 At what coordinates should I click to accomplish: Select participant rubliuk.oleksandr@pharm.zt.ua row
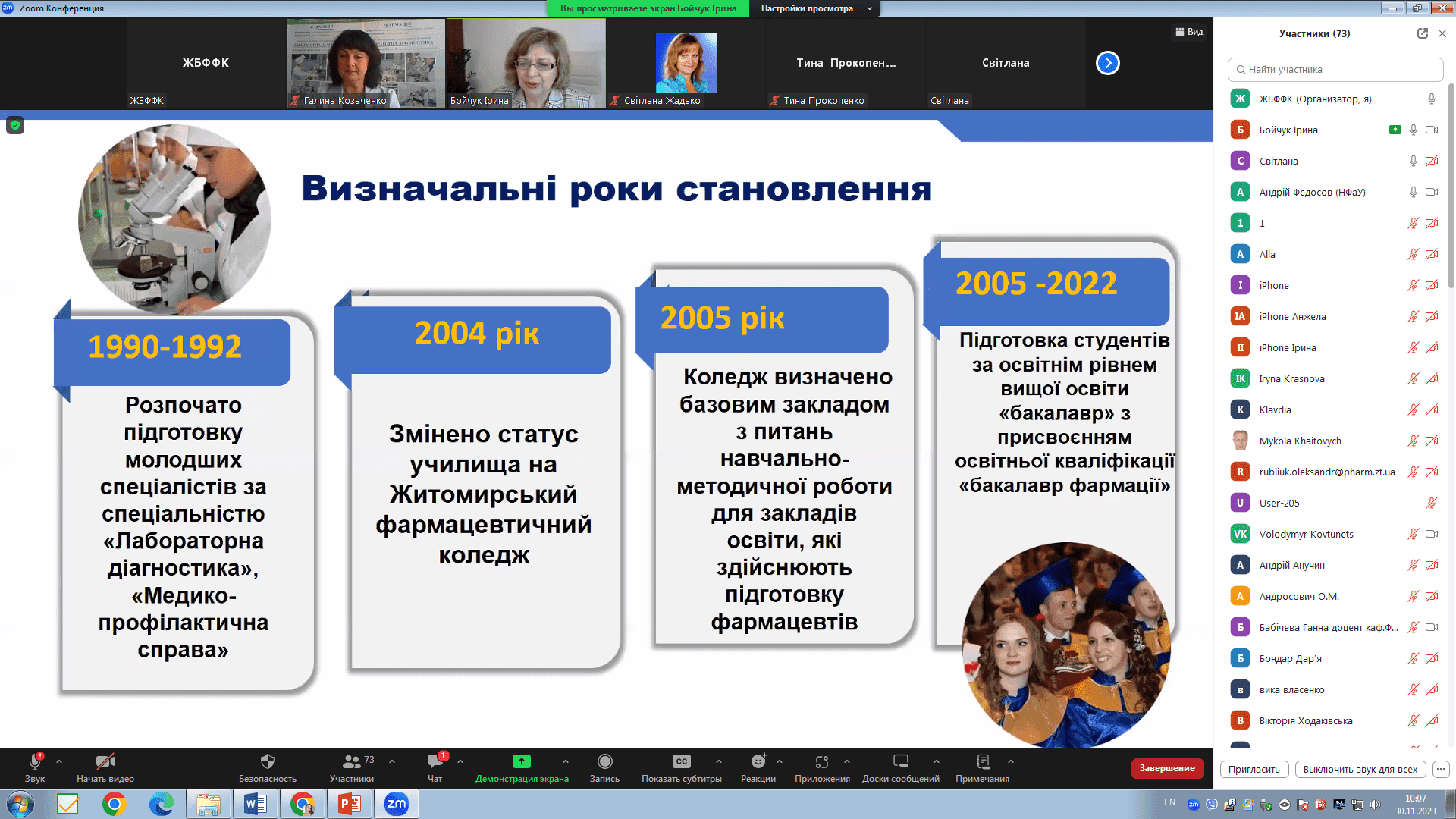(x=1335, y=472)
